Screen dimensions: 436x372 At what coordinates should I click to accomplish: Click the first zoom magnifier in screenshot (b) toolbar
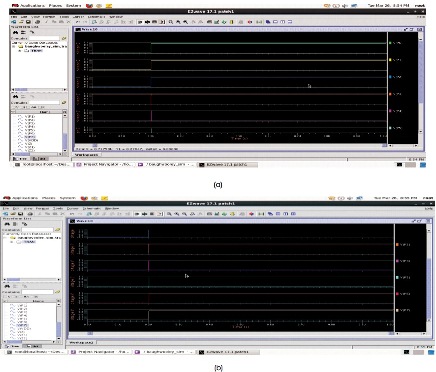(x=169, y=214)
